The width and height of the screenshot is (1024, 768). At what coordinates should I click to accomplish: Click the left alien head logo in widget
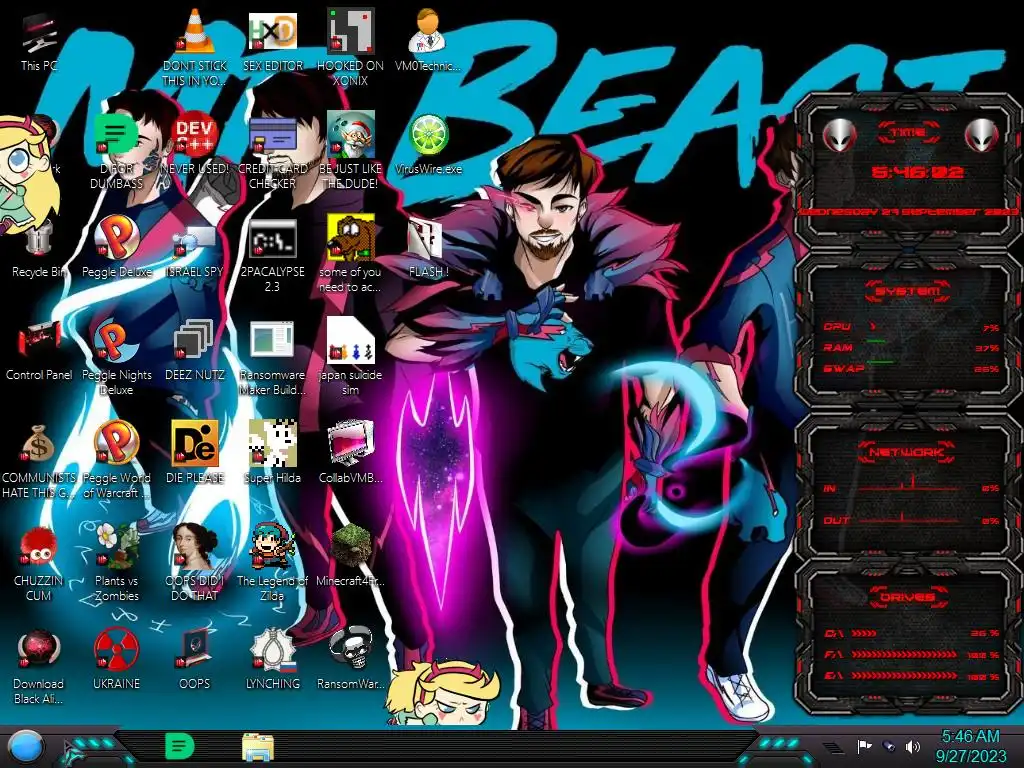coord(839,135)
